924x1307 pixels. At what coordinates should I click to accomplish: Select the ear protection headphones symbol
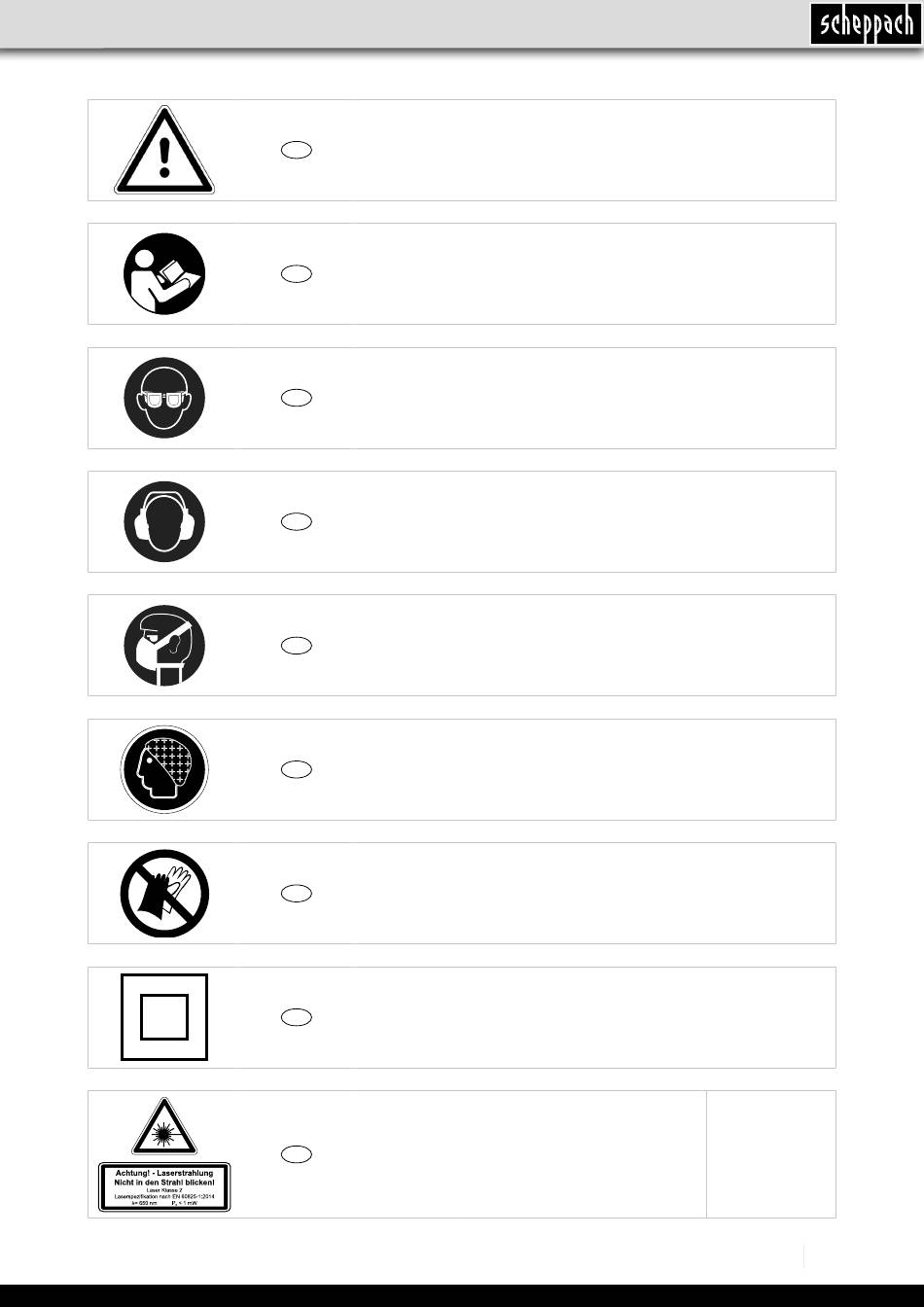click(x=164, y=521)
